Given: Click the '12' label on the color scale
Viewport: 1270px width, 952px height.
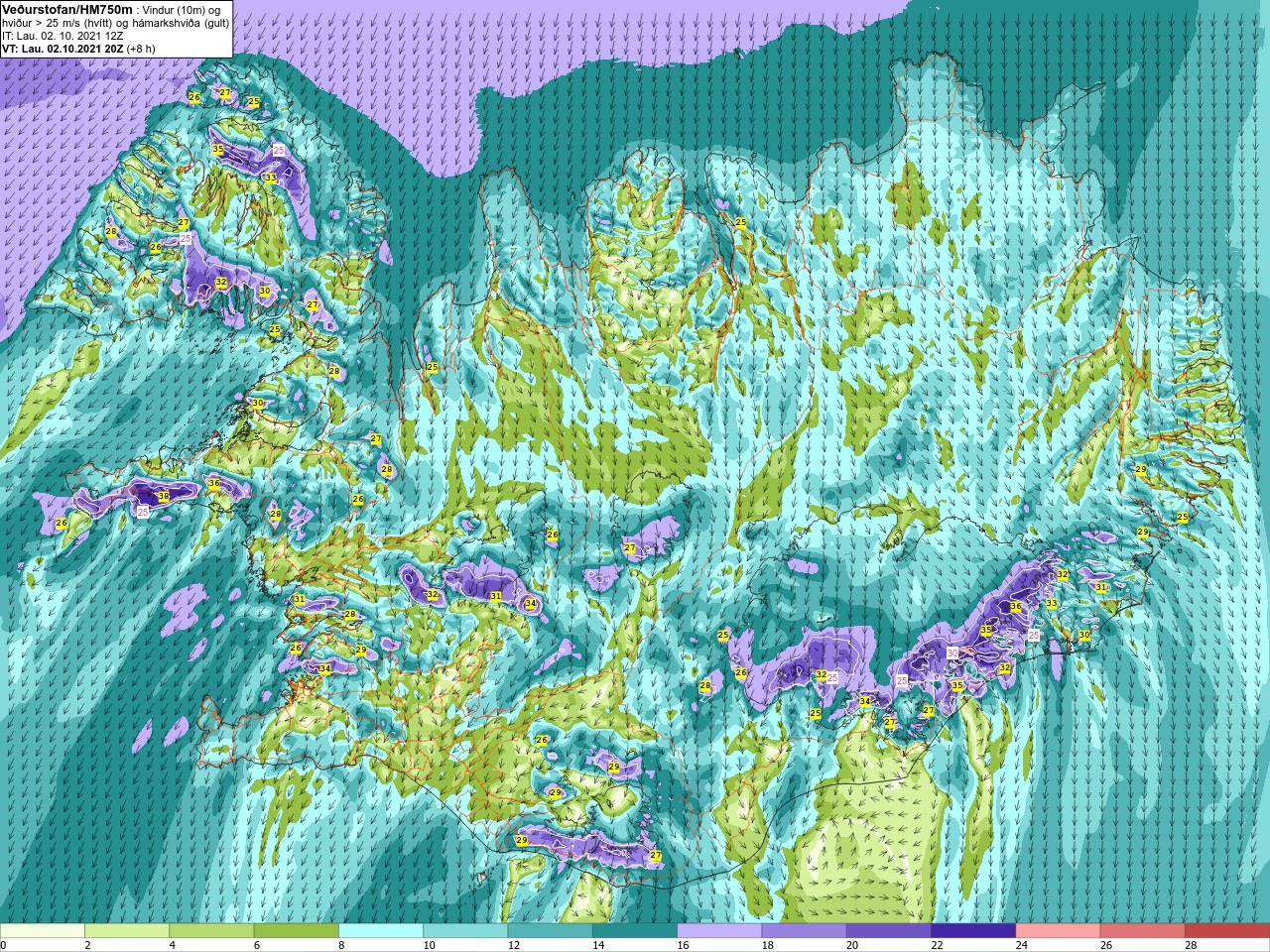Looking at the screenshot, I should 514,945.
